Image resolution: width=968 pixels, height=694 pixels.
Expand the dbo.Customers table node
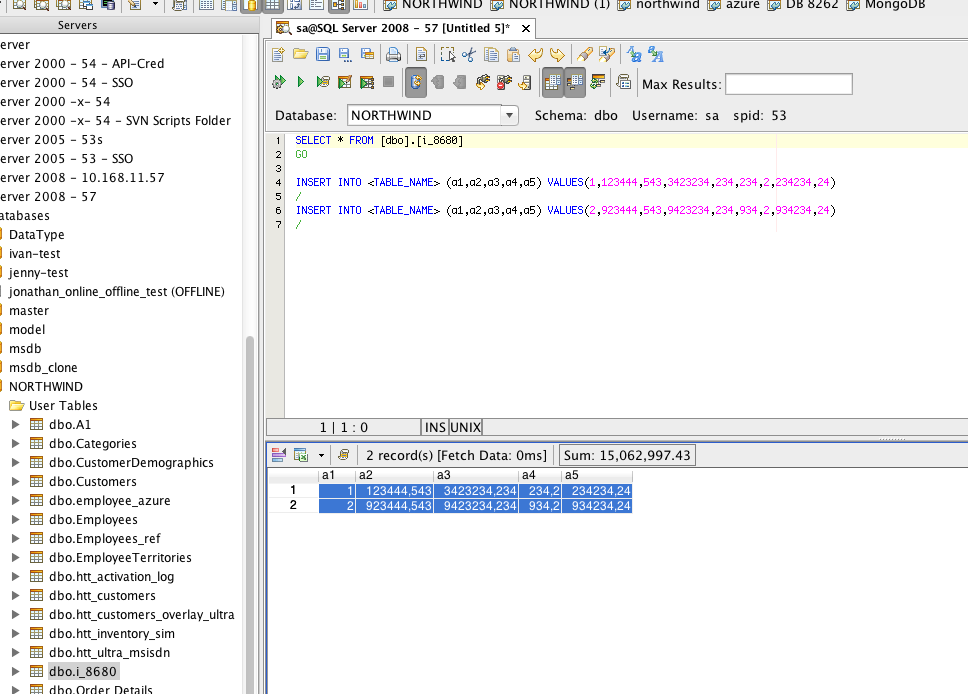(16, 482)
